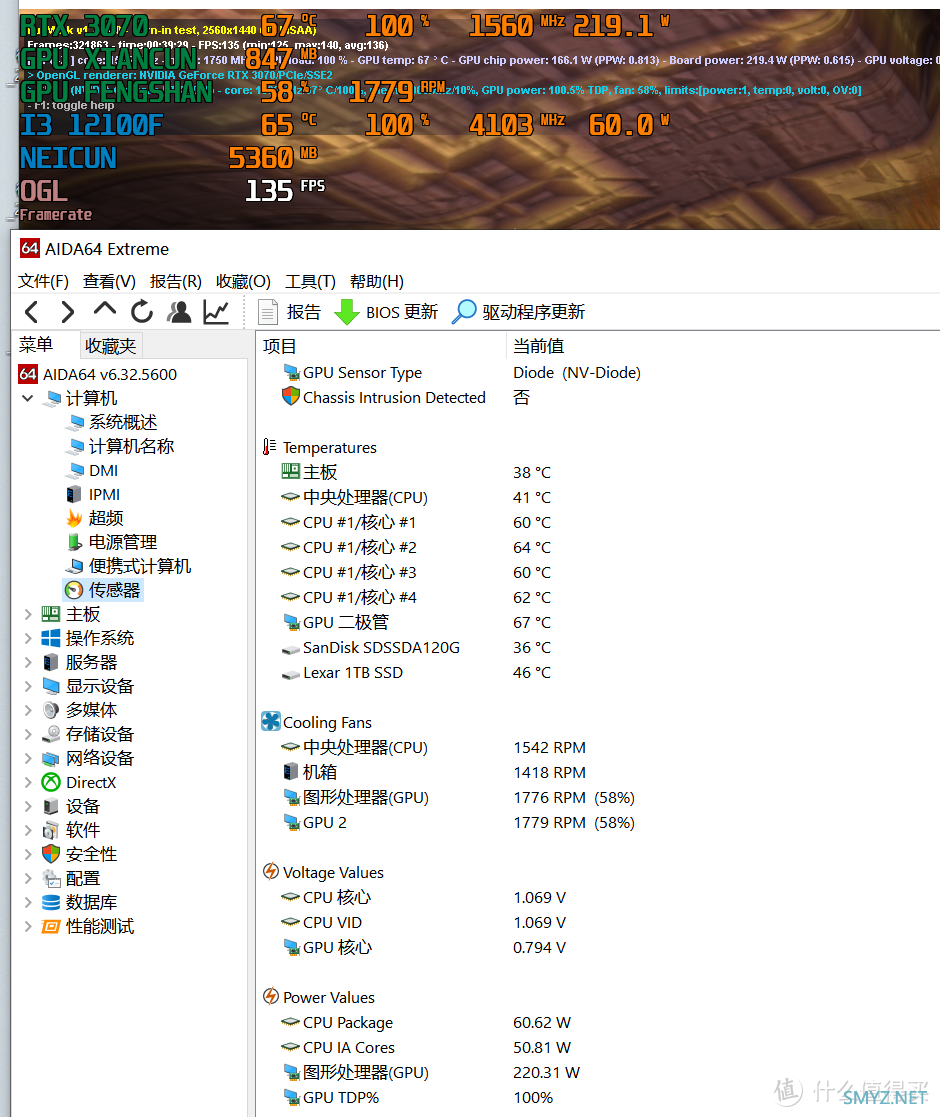Expand the 多媒体 tree node
Image resolution: width=940 pixels, height=1117 pixels.
pyautogui.click(x=28, y=710)
